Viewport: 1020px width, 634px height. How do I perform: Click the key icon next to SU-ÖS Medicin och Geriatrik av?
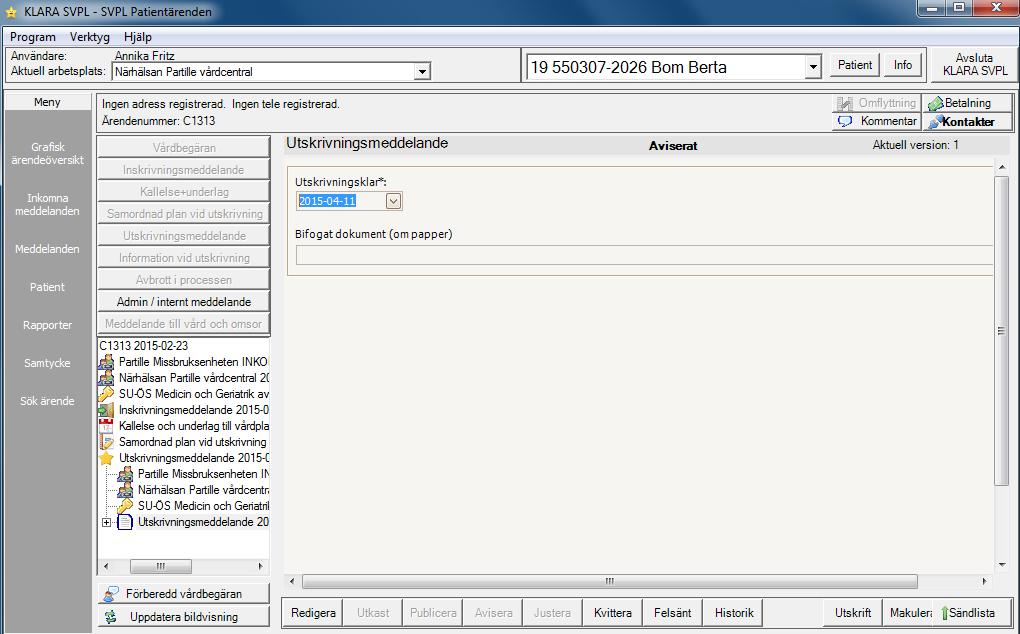106,394
